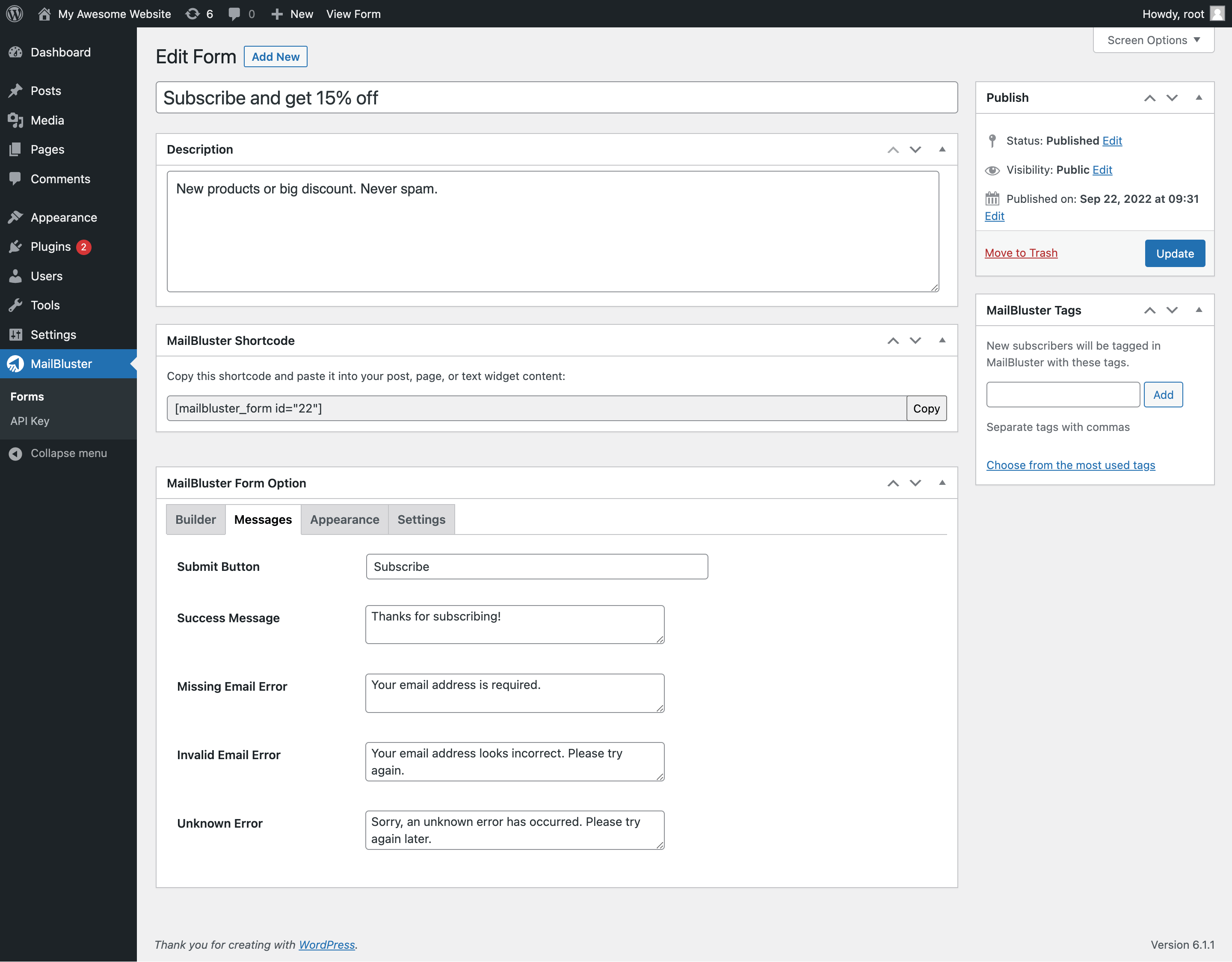This screenshot has height=962, width=1232.
Task: Collapse the Publish panel
Action: coord(1199,98)
